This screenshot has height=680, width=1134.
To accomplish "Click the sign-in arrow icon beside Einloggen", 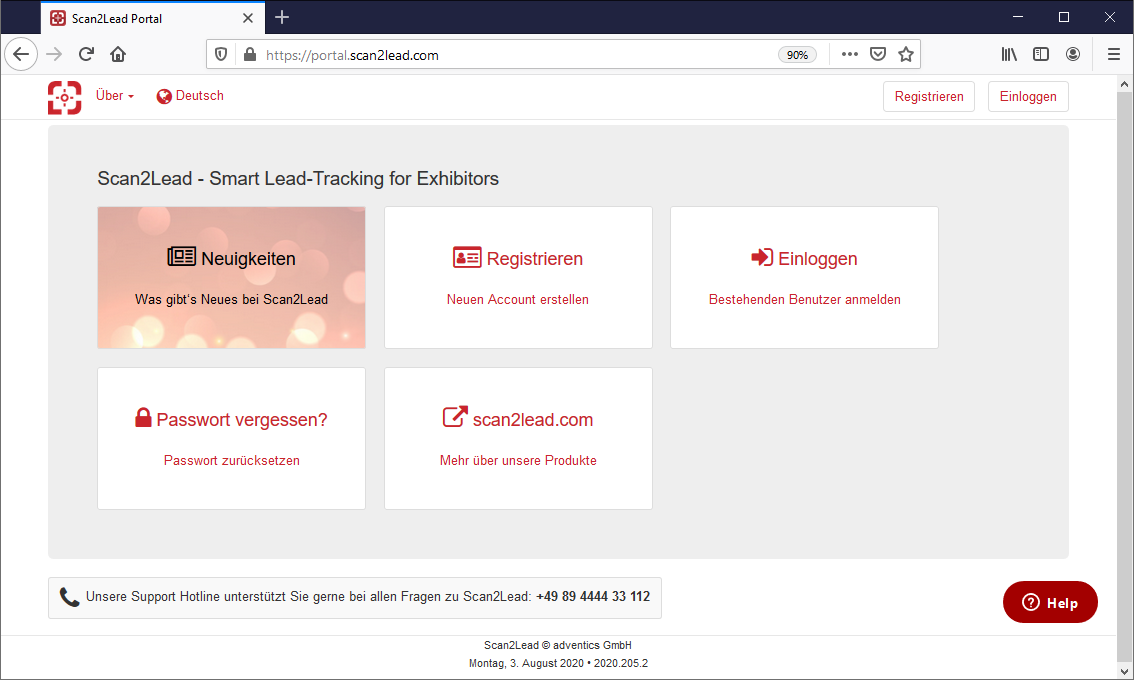I will pos(762,257).
